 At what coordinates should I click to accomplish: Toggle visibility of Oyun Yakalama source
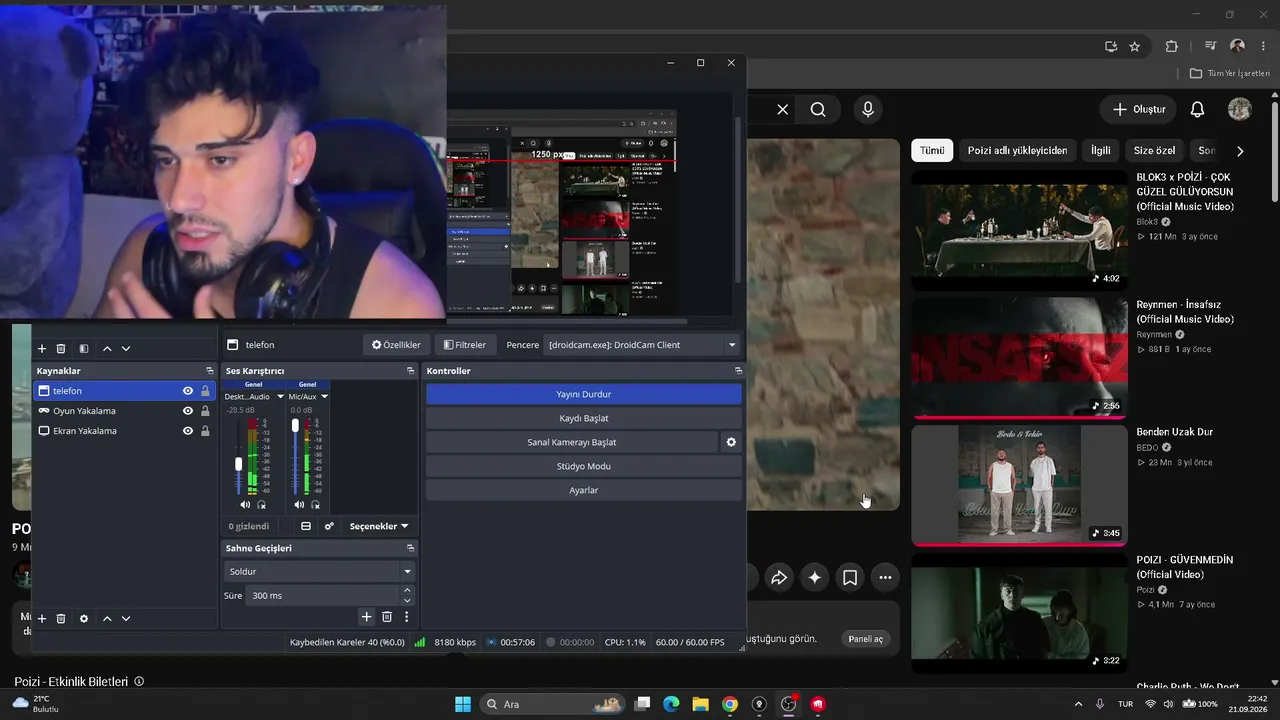[x=187, y=411]
